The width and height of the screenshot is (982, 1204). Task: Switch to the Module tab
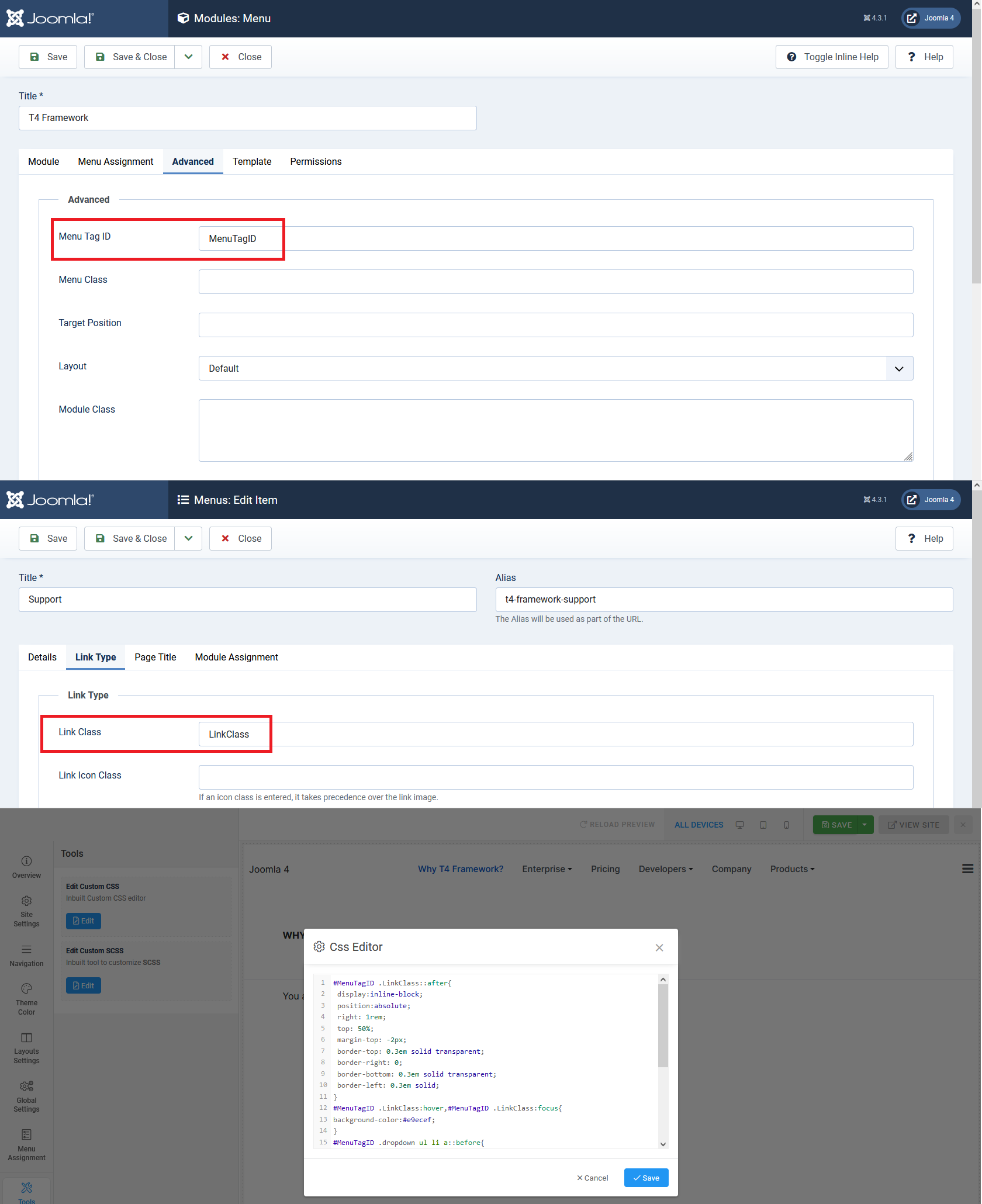pyautogui.click(x=44, y=161)
